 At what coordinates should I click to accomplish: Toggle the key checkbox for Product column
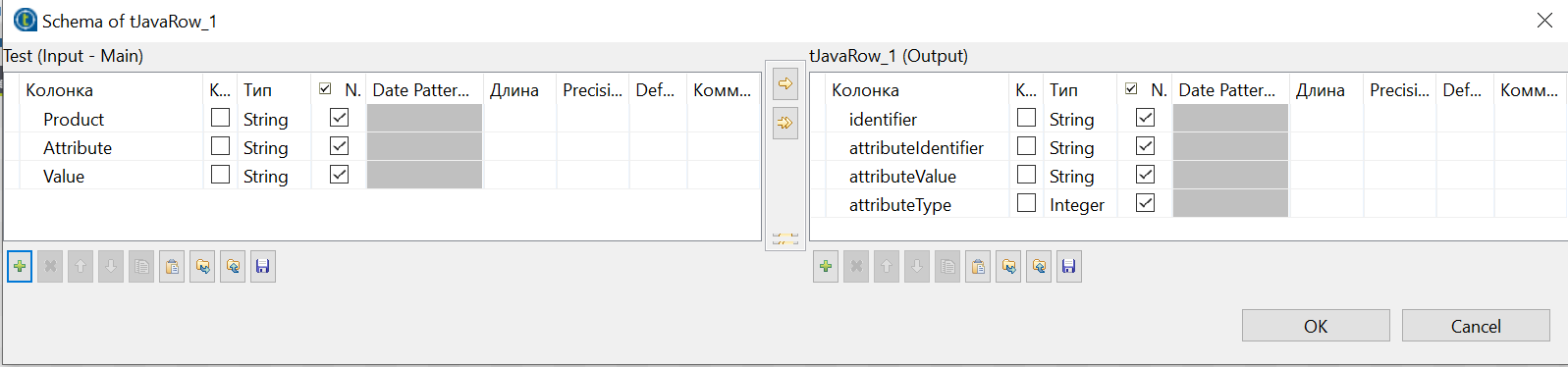221,118
